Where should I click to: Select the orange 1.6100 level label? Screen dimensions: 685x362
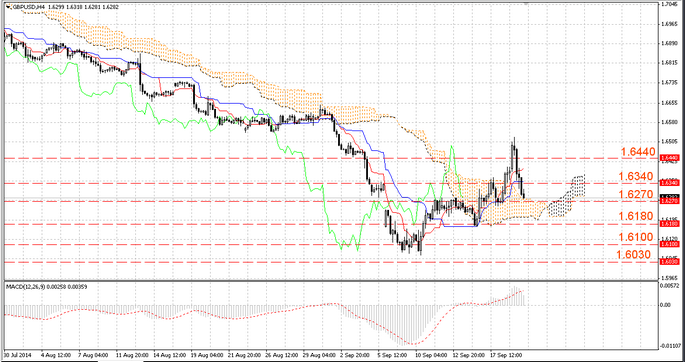coord(636,238)
